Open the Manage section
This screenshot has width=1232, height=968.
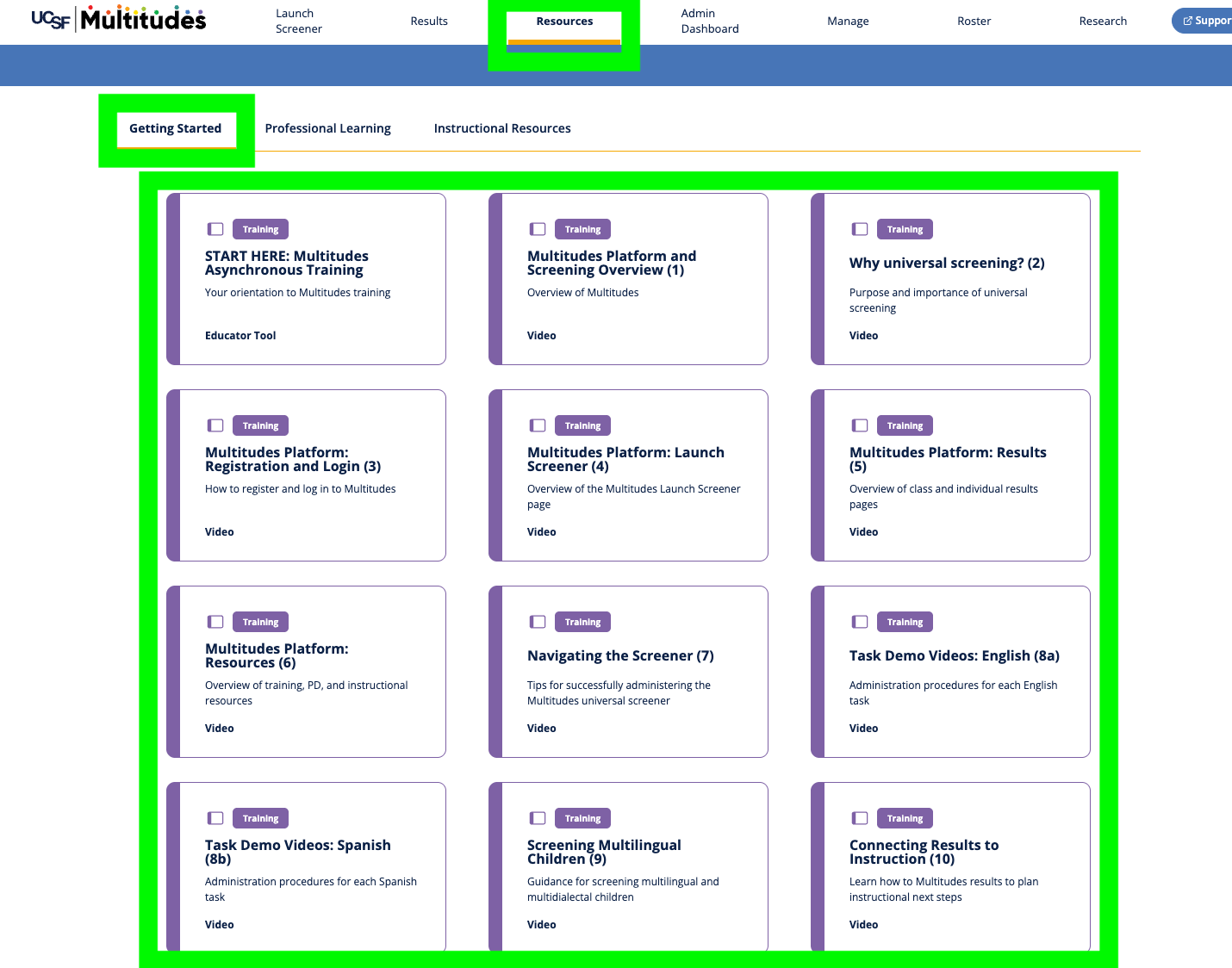[x=848, y=22]
